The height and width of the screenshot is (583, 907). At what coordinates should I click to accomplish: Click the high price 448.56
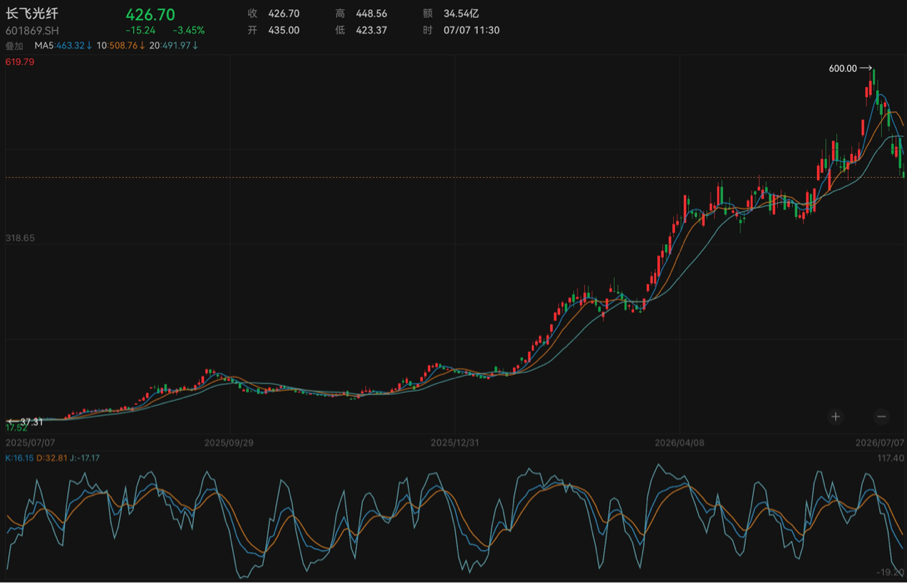(371, 13)
